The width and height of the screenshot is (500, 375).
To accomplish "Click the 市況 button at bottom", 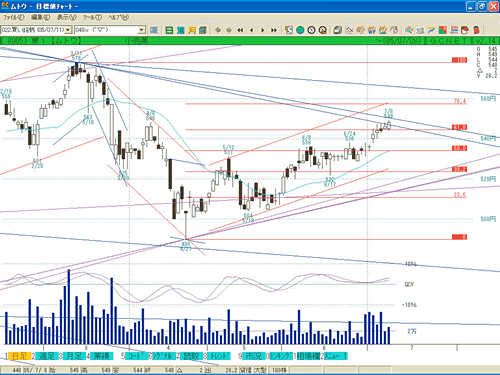I will click(253, 356).
